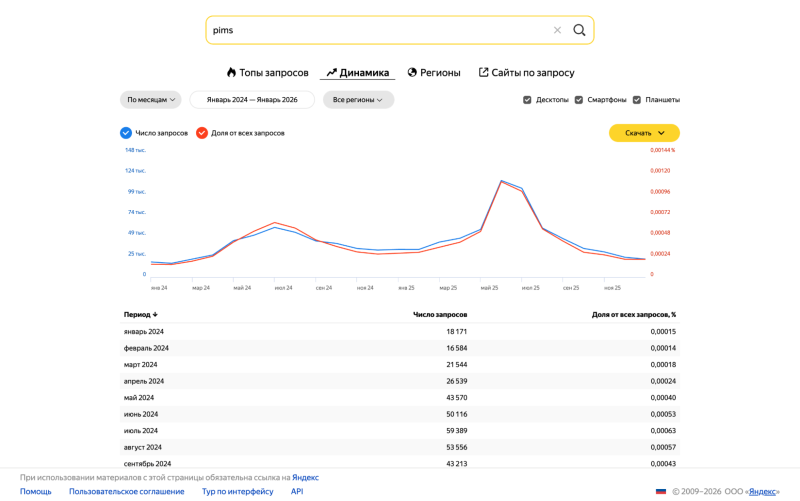Toggle the Доля от всех запросов series checkmark
Viewport: 800px width, 501px height.
pos(202,133)
